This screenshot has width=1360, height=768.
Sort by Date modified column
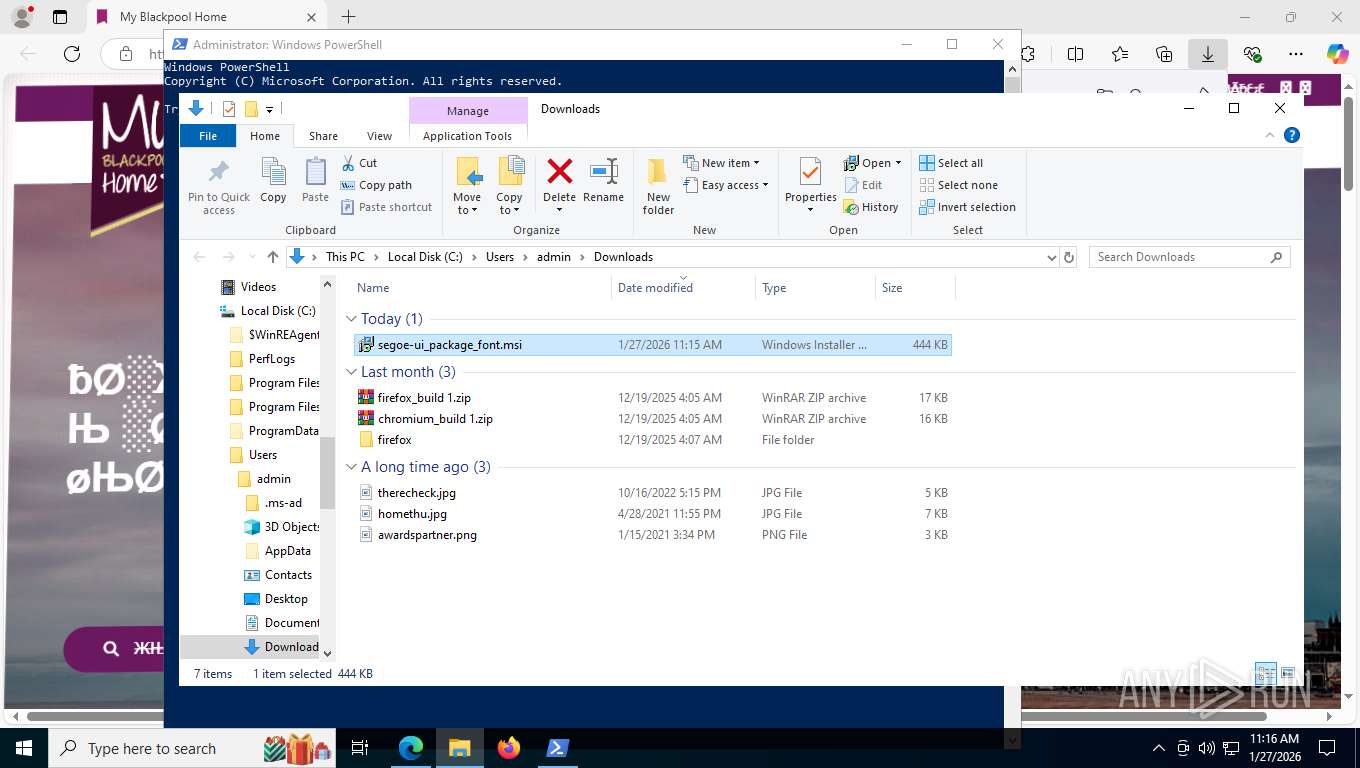tap(655, 288)
